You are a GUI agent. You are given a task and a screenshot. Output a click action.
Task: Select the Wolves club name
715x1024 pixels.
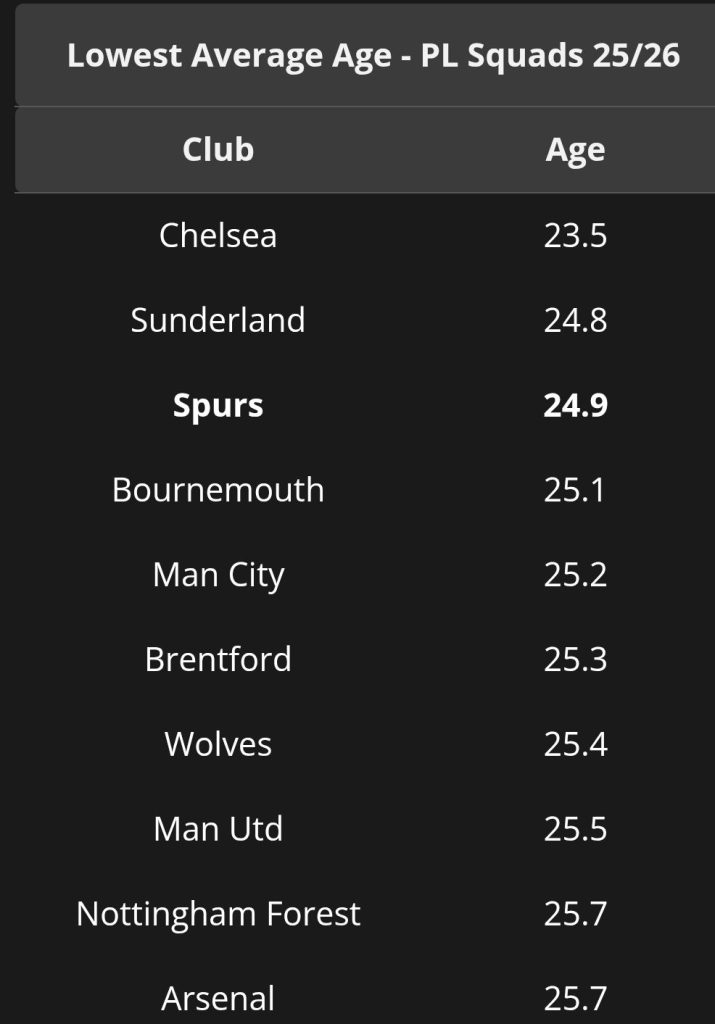(218, 744)
